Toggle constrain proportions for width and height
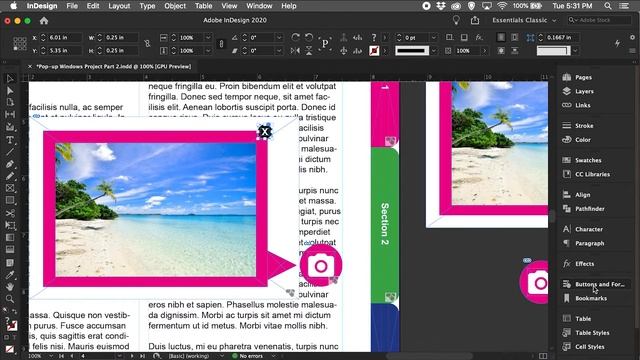This screenshot has height=360, width=640. tap(147, 44)
